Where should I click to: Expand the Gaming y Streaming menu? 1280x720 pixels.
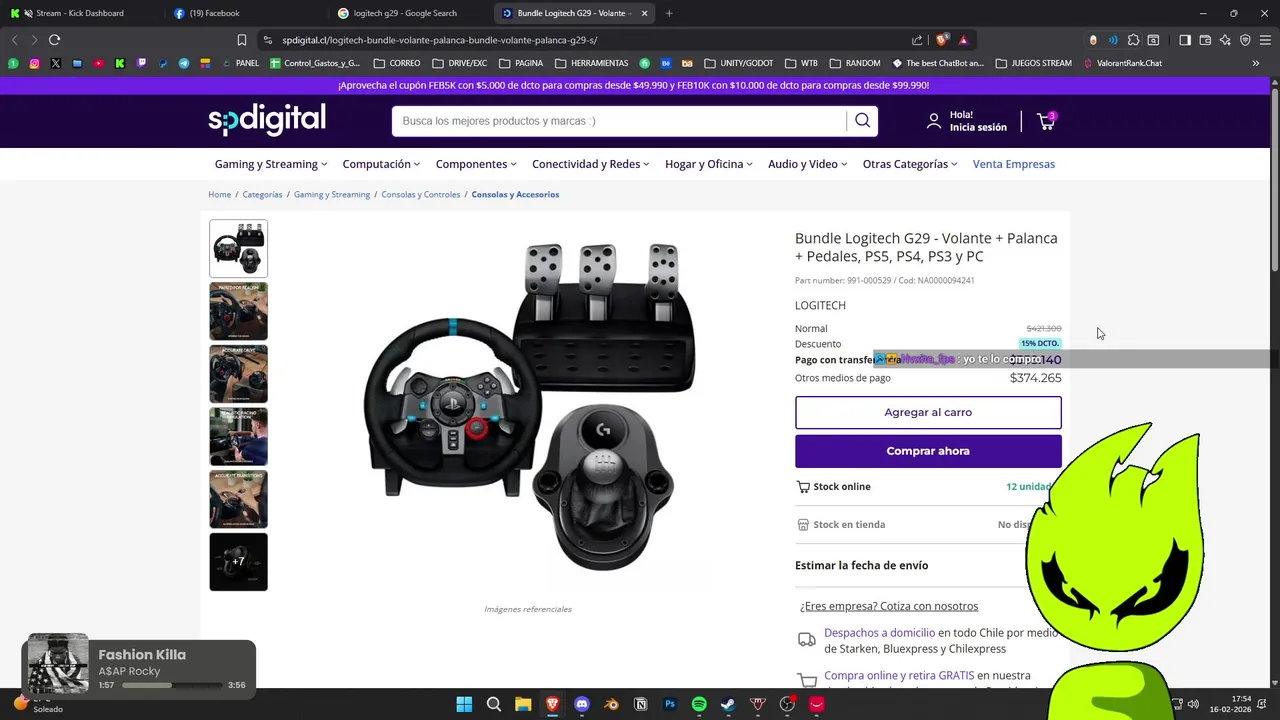tap(271, 164)
